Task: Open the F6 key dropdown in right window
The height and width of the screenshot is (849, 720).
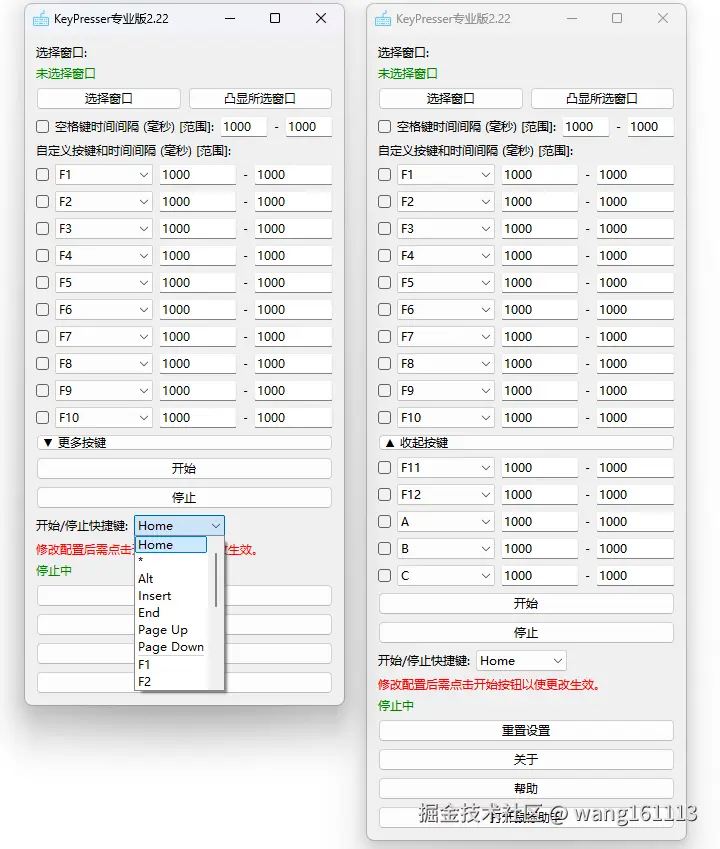Action: click(446, 310)
